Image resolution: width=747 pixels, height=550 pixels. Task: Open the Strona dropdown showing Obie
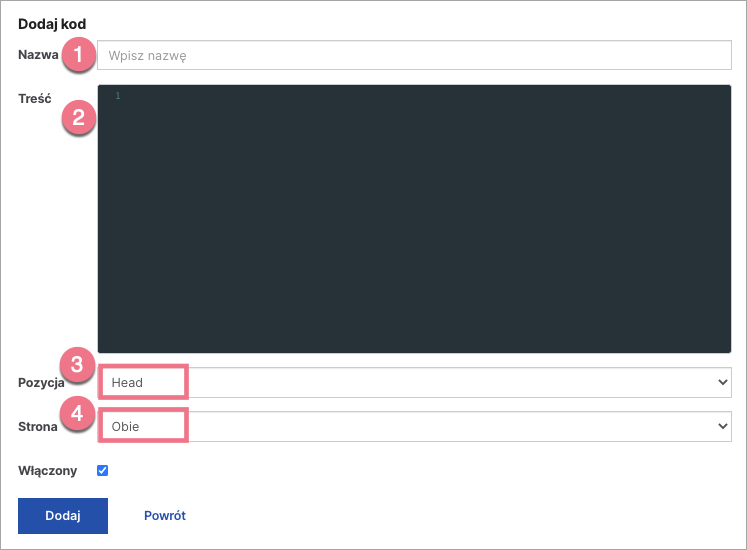click(414, 426)
